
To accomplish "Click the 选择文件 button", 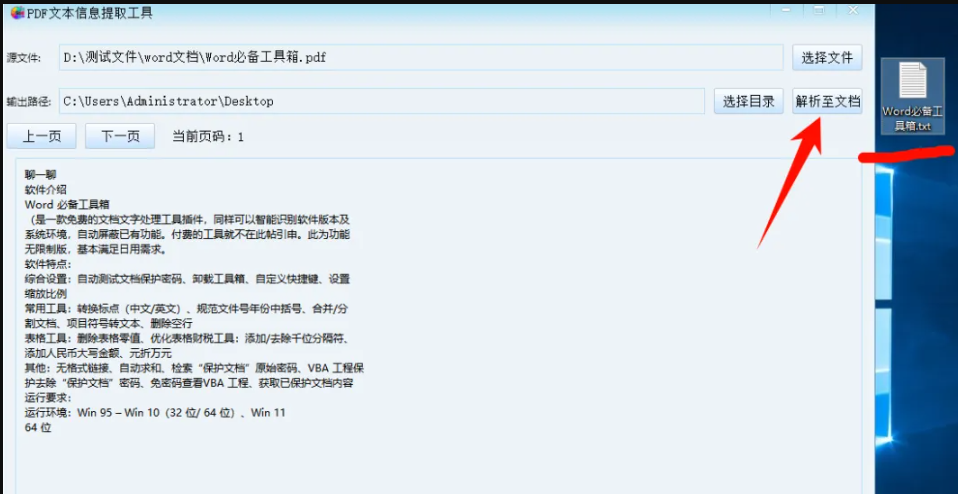I will pyautogui.click(x=827, y=58).
